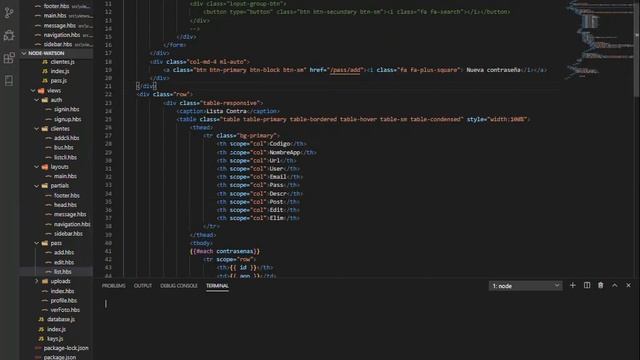
Task: Open package-lock.json file
Action: coord(66,348)
